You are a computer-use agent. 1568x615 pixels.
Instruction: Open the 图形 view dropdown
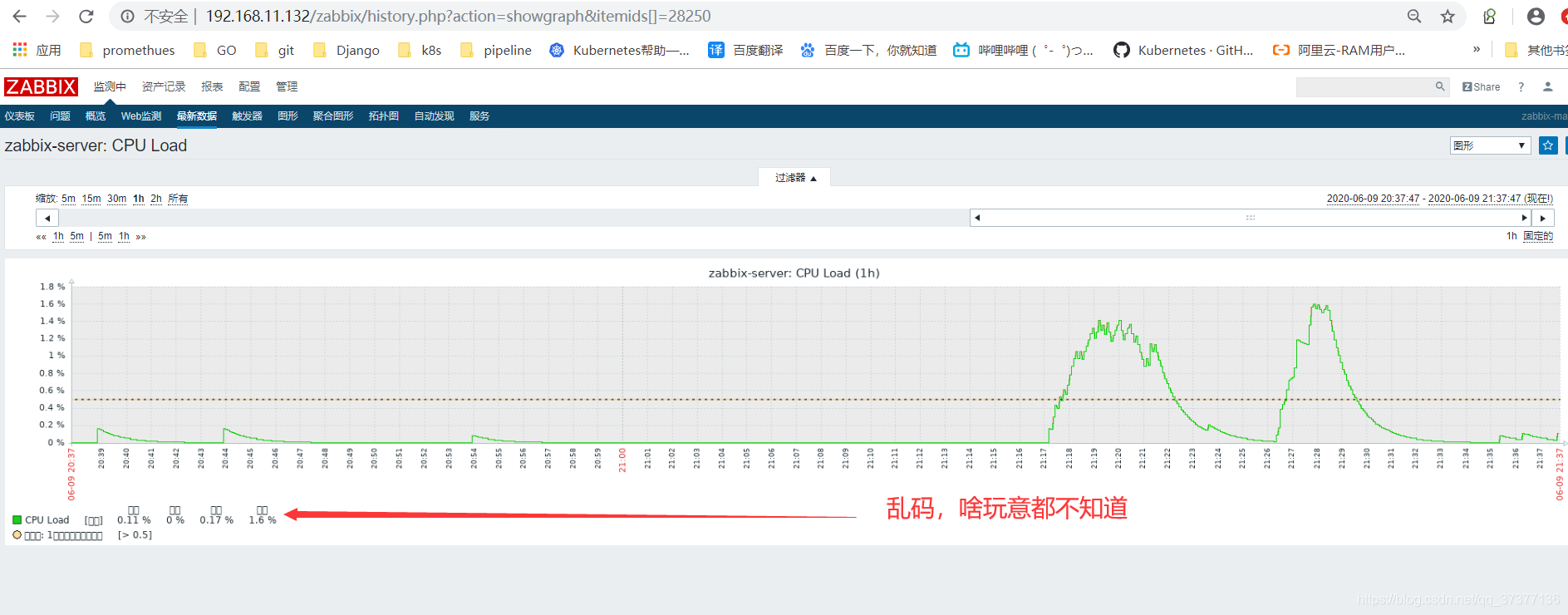click(1490, 145)
